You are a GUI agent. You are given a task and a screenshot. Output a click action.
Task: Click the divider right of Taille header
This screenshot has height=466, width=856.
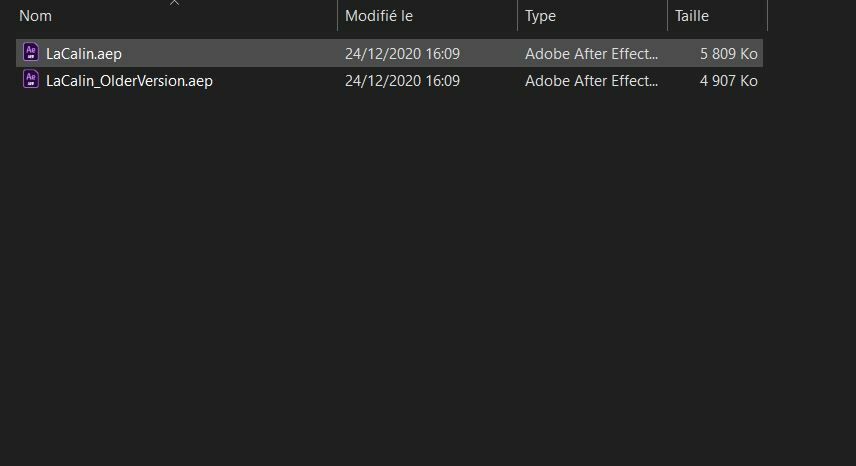[x=767, y=16]
